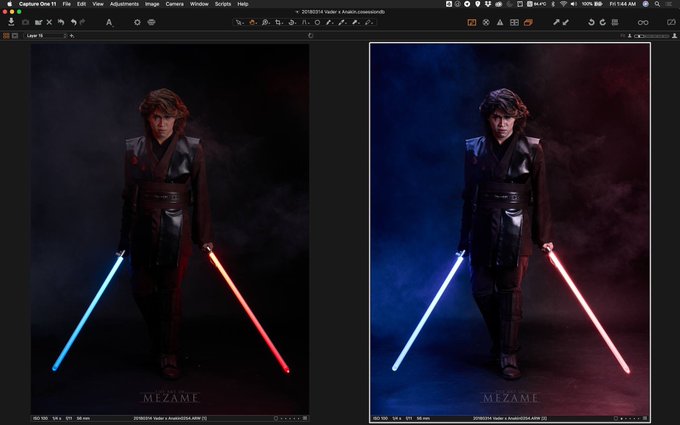
Task: Select the Crop tool
Action: [278, 22]
